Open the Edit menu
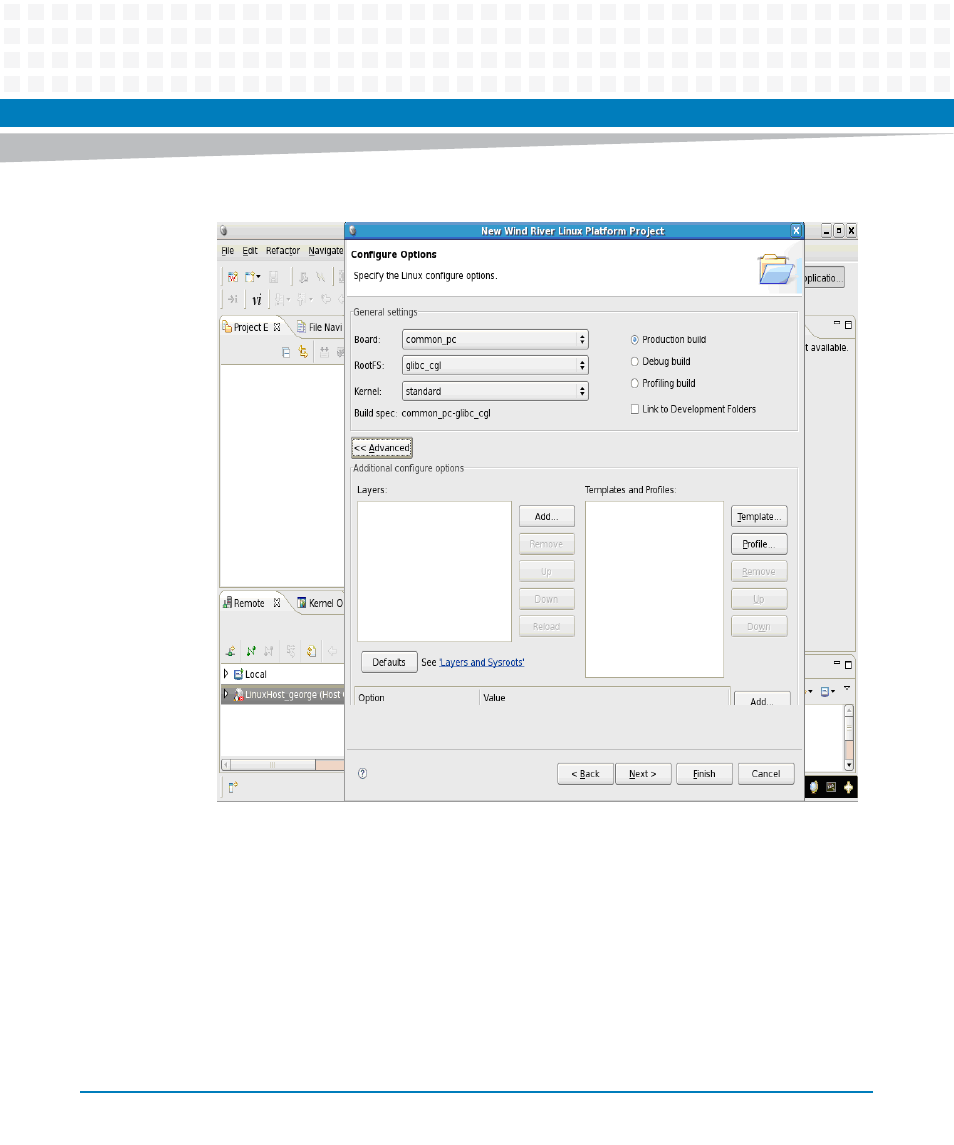The height and width of the screenshot is (1145, 954). (x=250, y=250)
